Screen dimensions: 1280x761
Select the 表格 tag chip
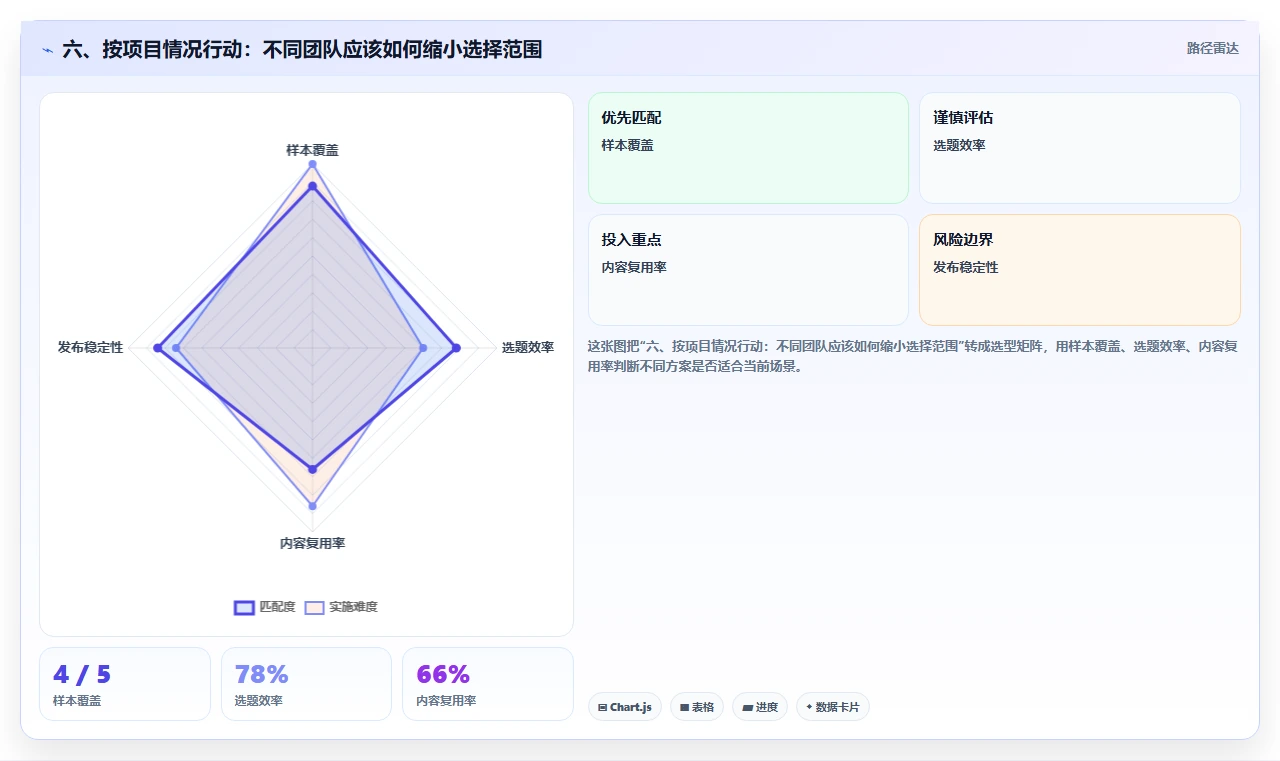coord(697,707)
